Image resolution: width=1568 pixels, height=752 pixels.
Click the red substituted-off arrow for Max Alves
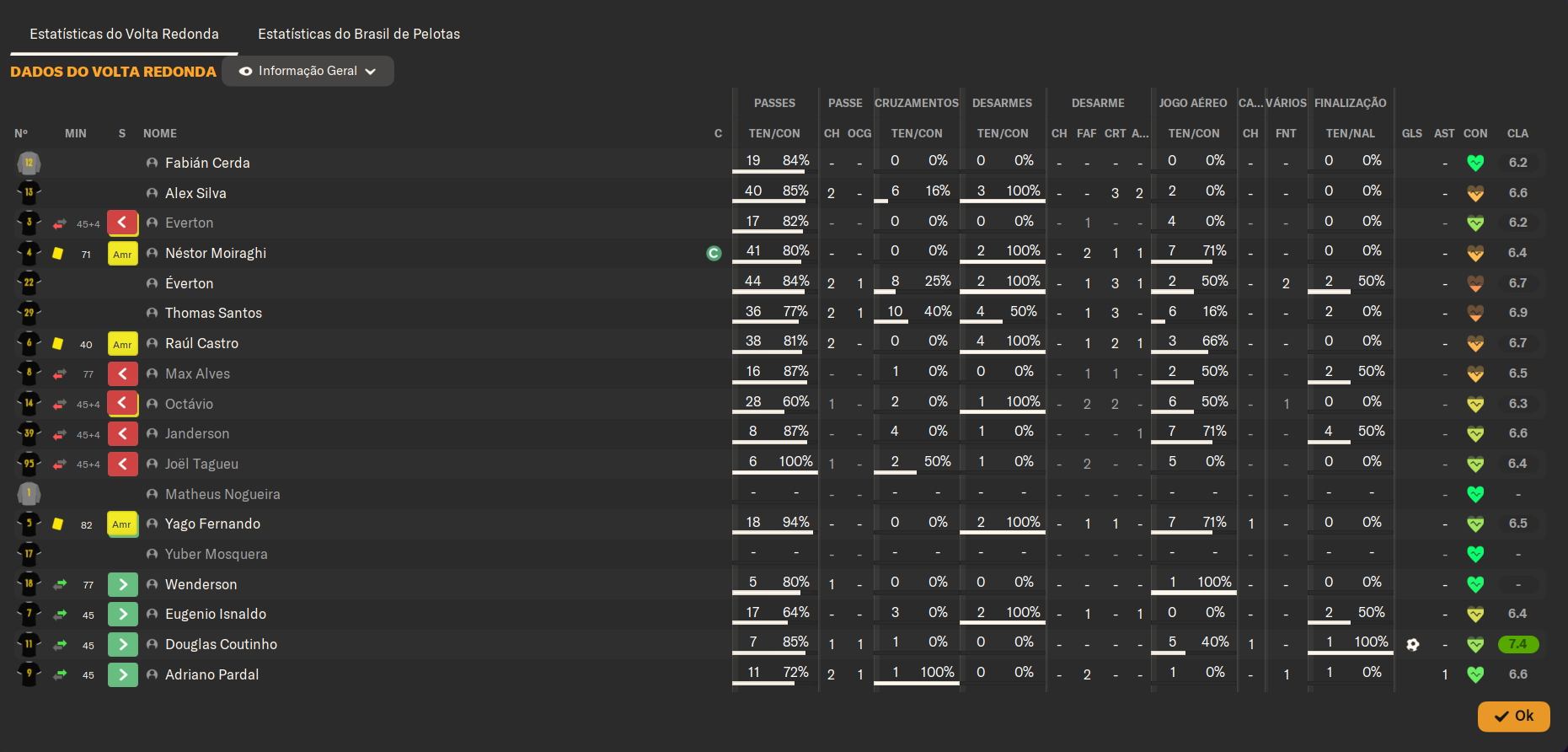[123, 373]
